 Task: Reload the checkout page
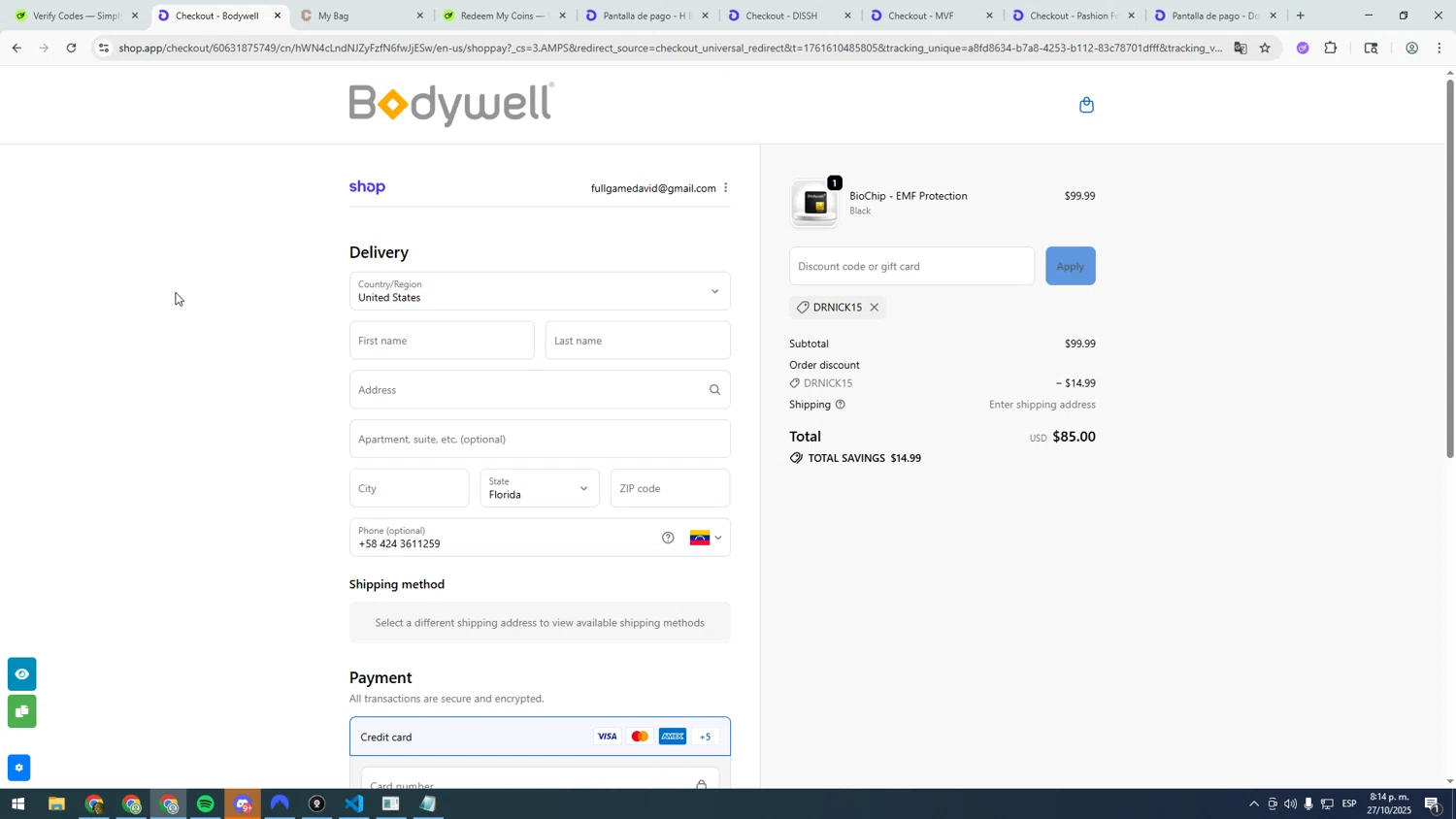point(72,48)
